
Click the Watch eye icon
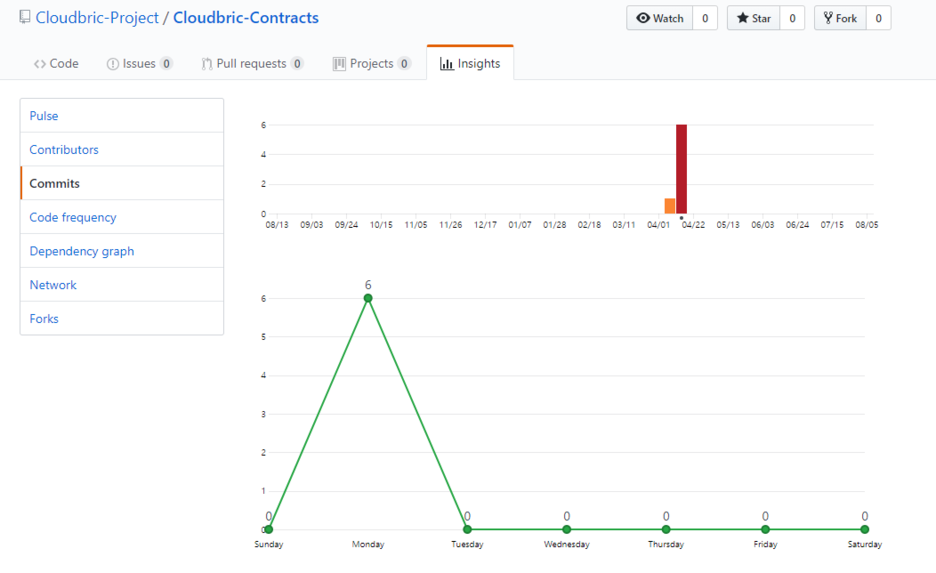point(643,18)
